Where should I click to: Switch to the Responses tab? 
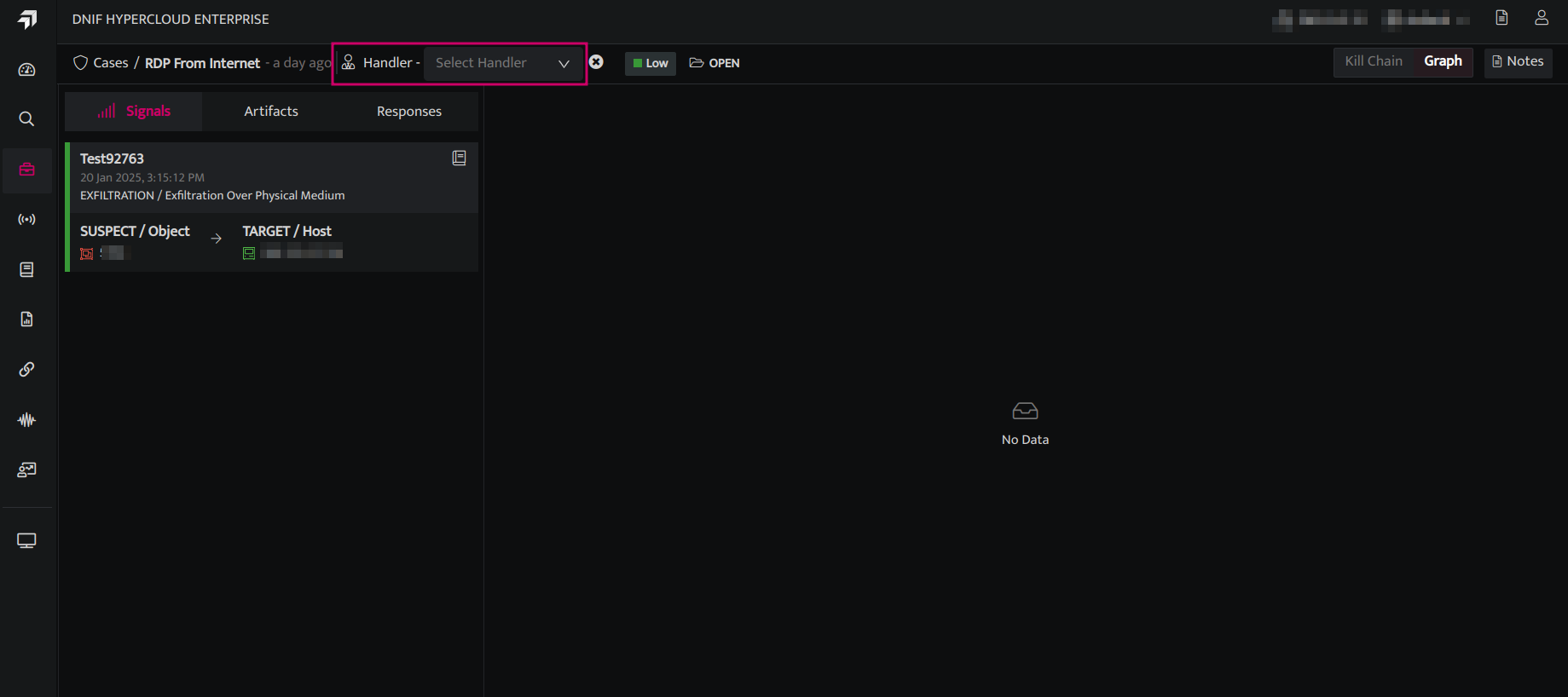409,112
